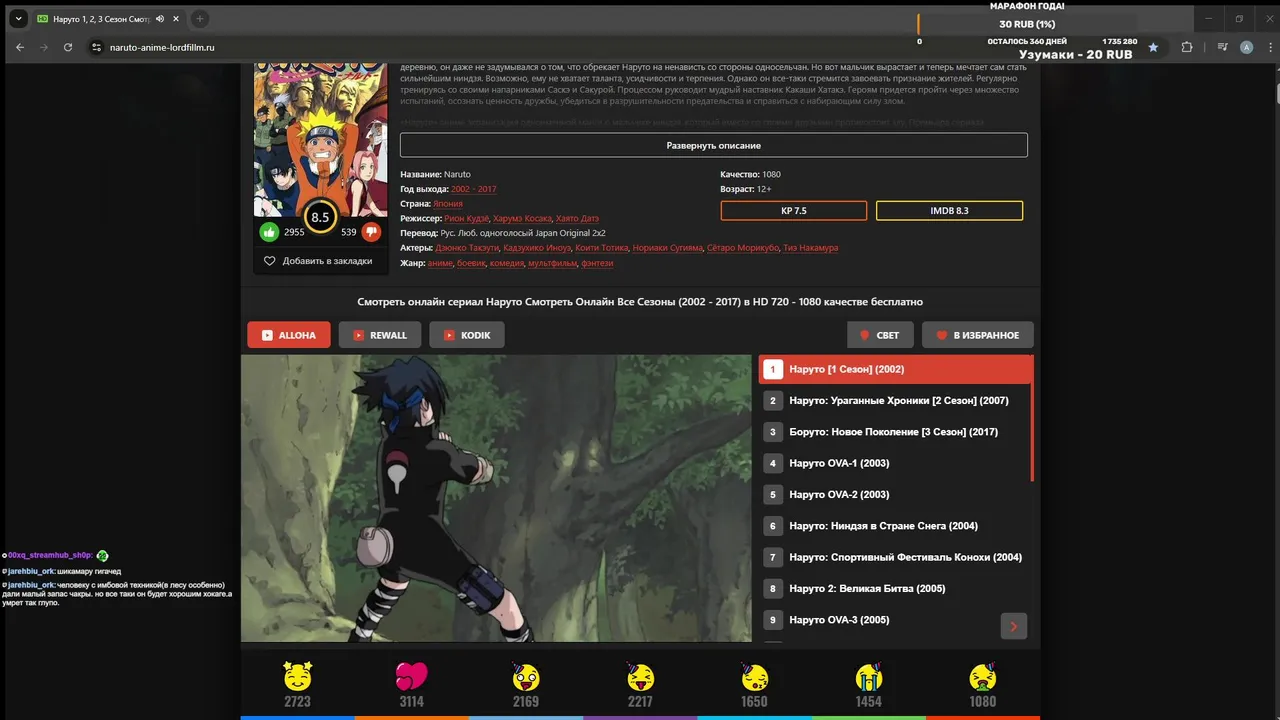Go back to the previous page
The width and height of the screenshot is (1280, 720).
pos(20,47)
